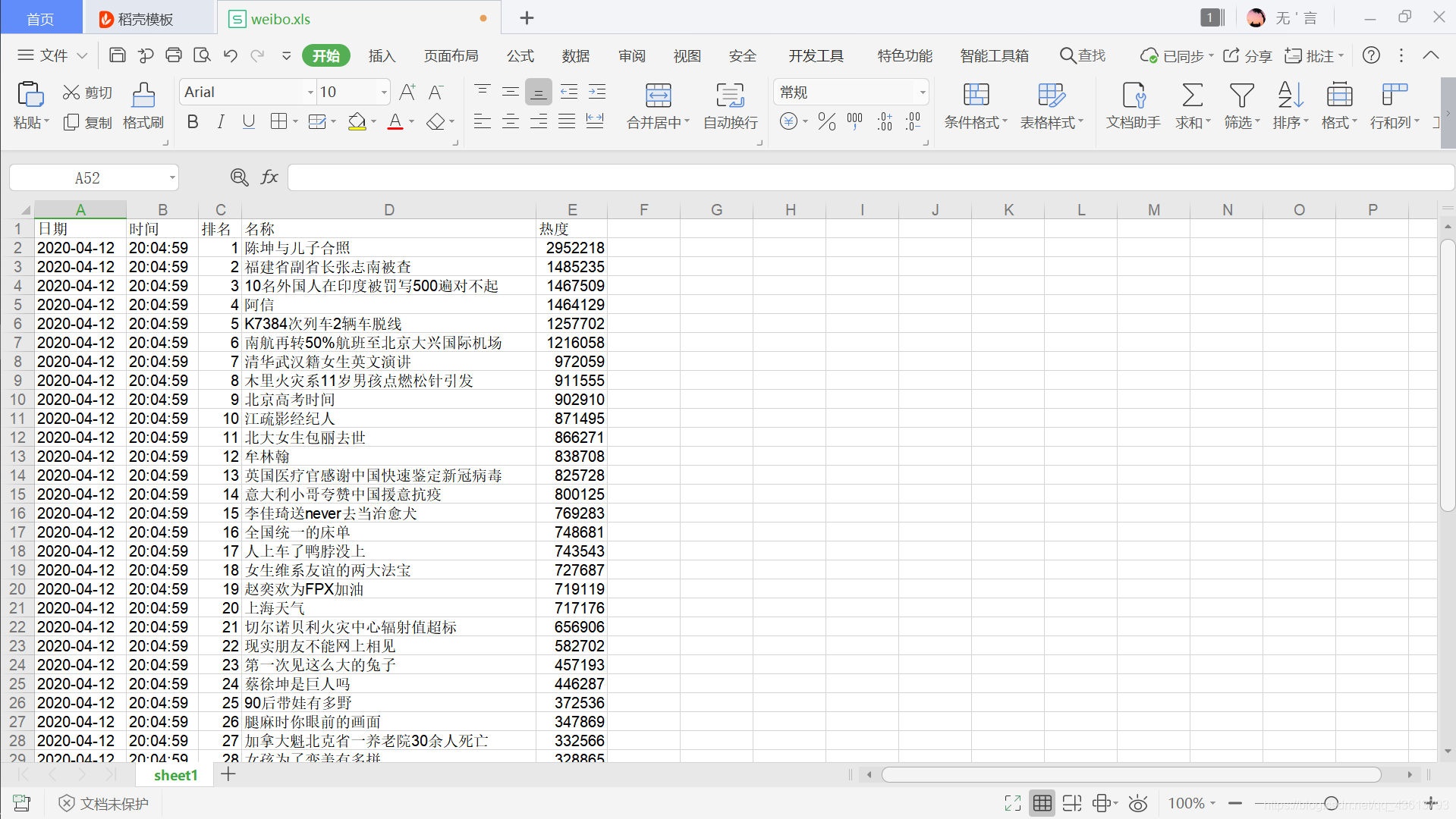Center text horizontally
The width and height of the screenshot is (1456, 819).
(511, 121)
